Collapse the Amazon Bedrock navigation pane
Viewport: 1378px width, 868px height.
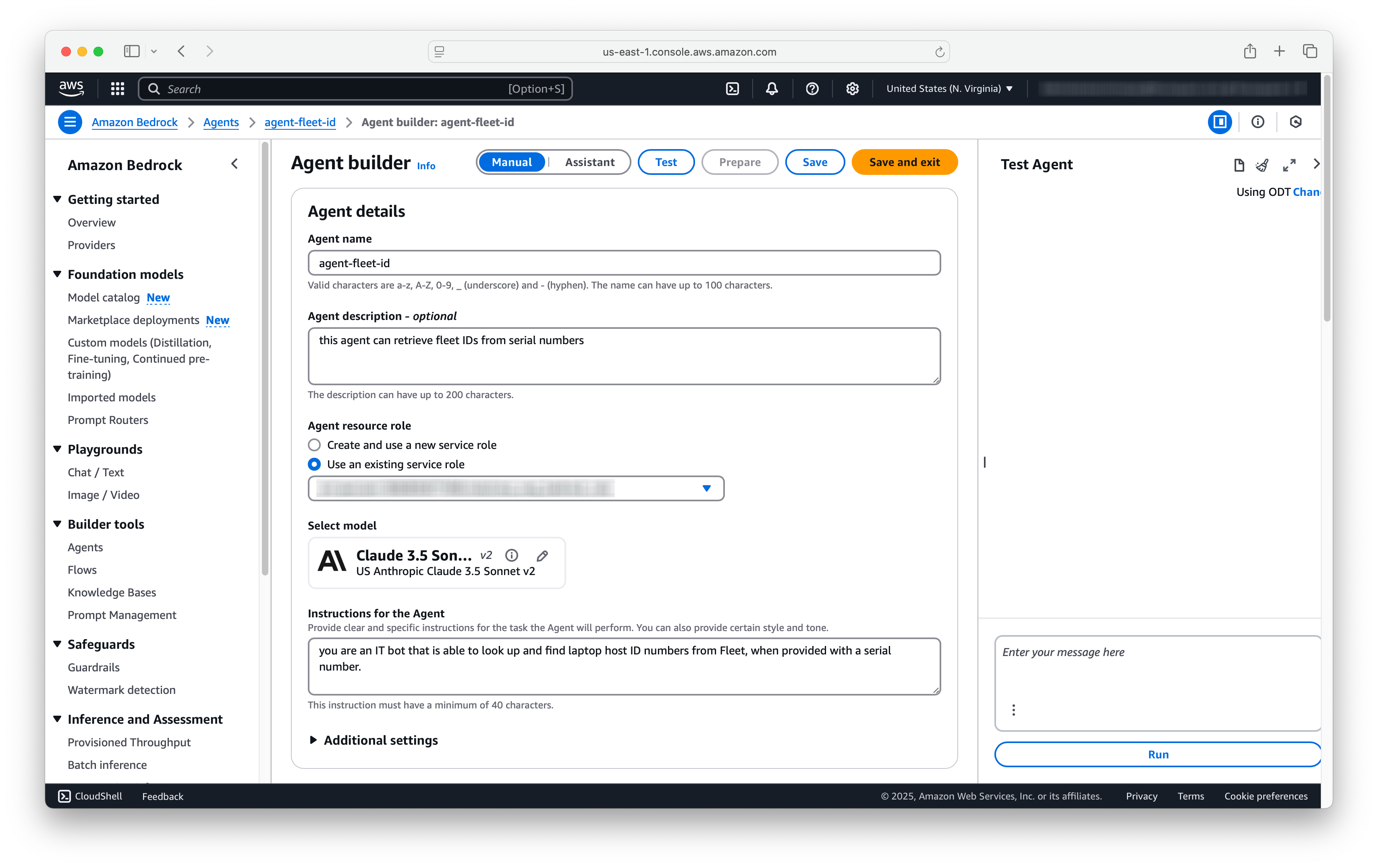click(x=235, y=164)
